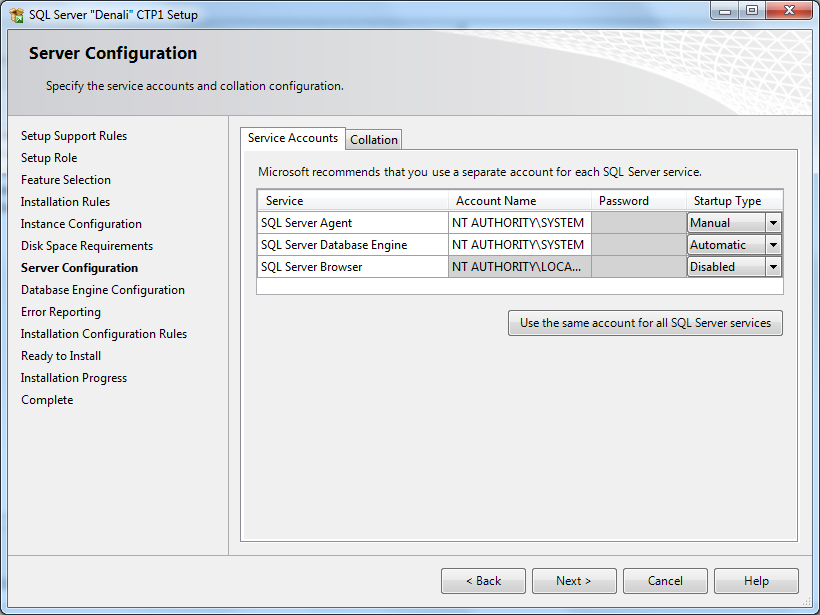820x615 pixels.
Task: Open the Startup Type dropdown for SQL Server Database Engine
Action: tap(773, 245)
